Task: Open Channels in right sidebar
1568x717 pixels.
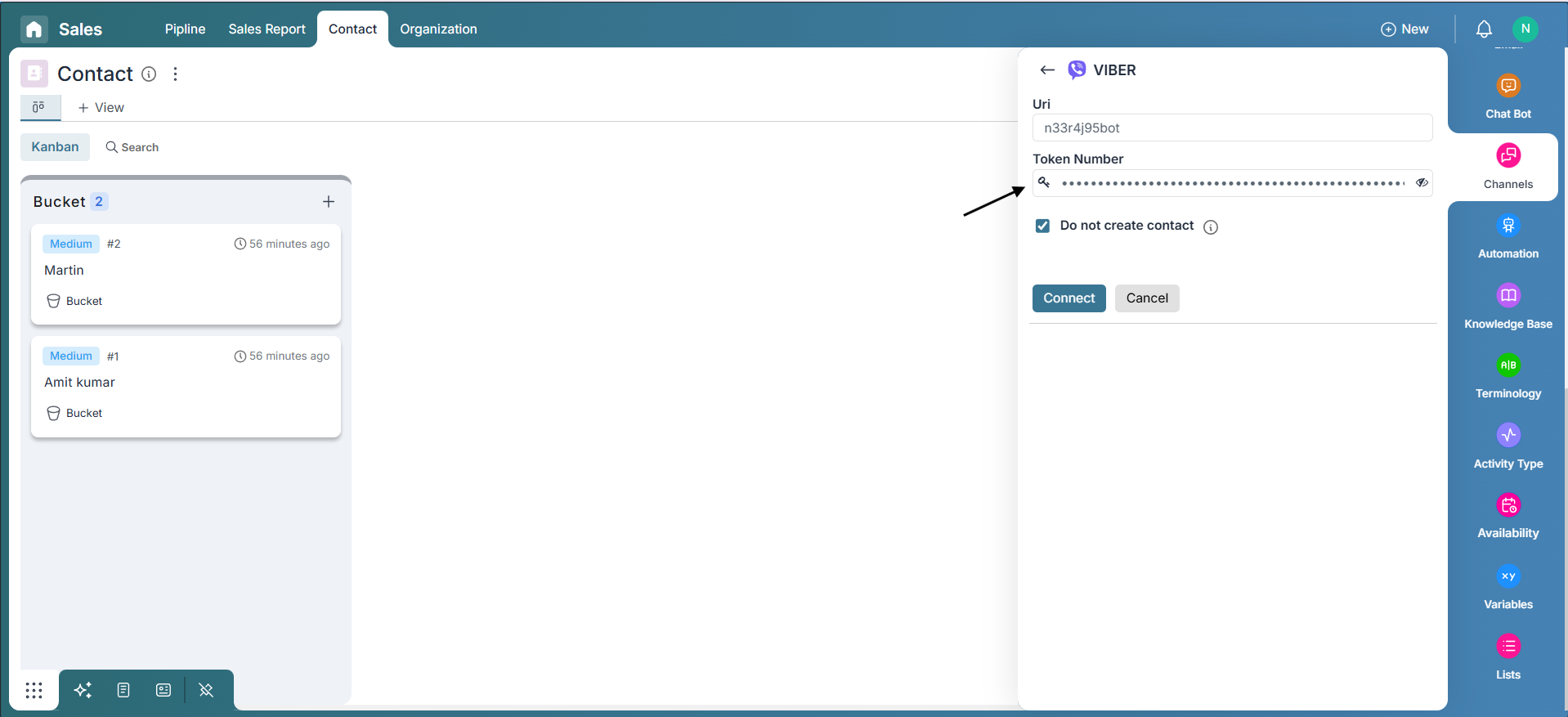Action: (x=1508, y=167)
